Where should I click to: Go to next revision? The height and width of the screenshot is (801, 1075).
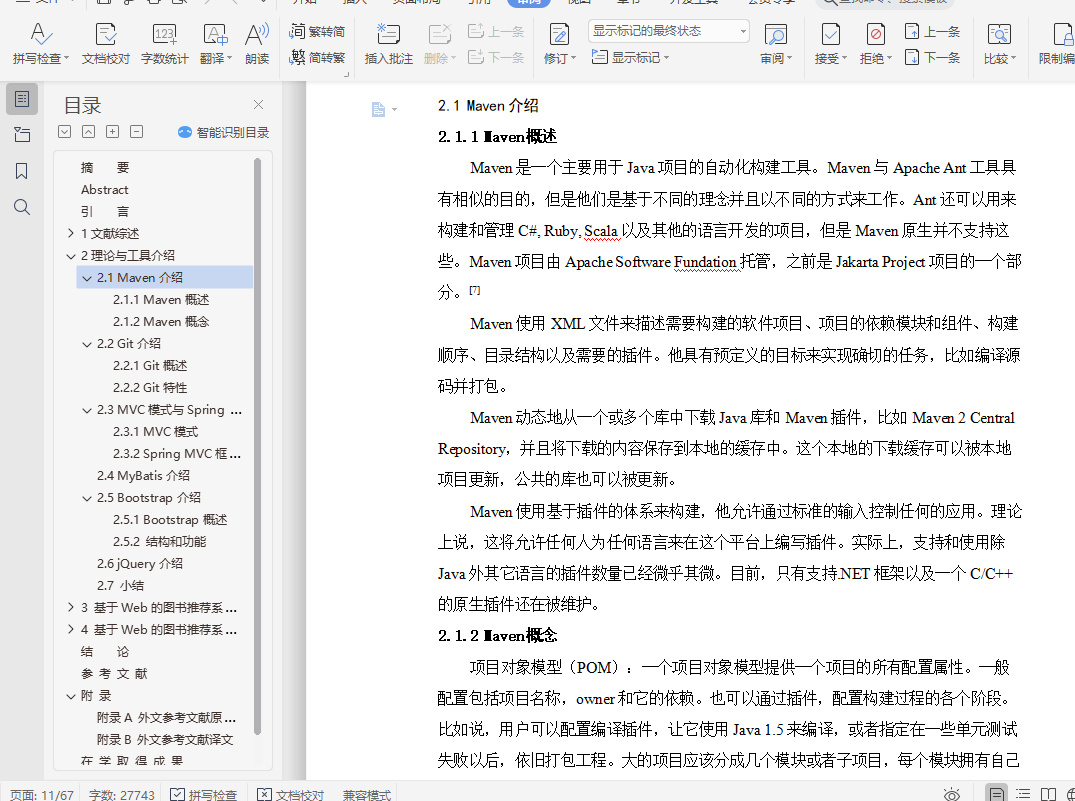pyautogui.click(x=932, y=58)
